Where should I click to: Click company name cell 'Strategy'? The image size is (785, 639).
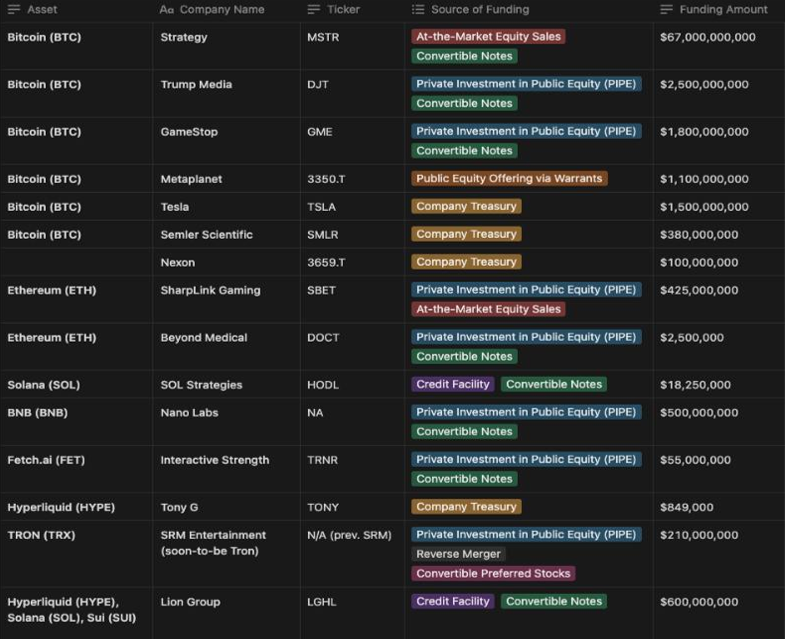pos(184,37)
